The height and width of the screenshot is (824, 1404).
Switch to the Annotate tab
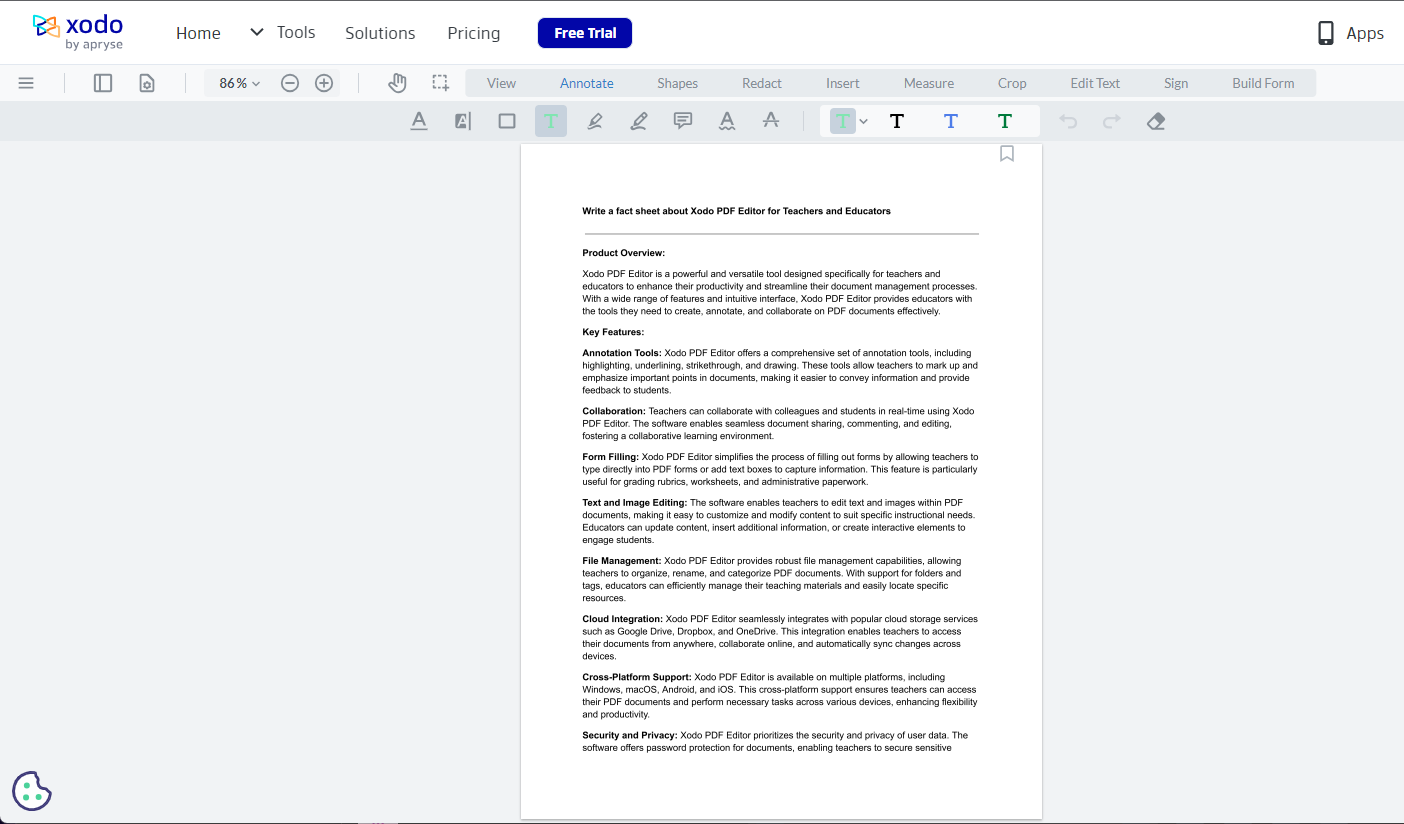pos(587,83)
